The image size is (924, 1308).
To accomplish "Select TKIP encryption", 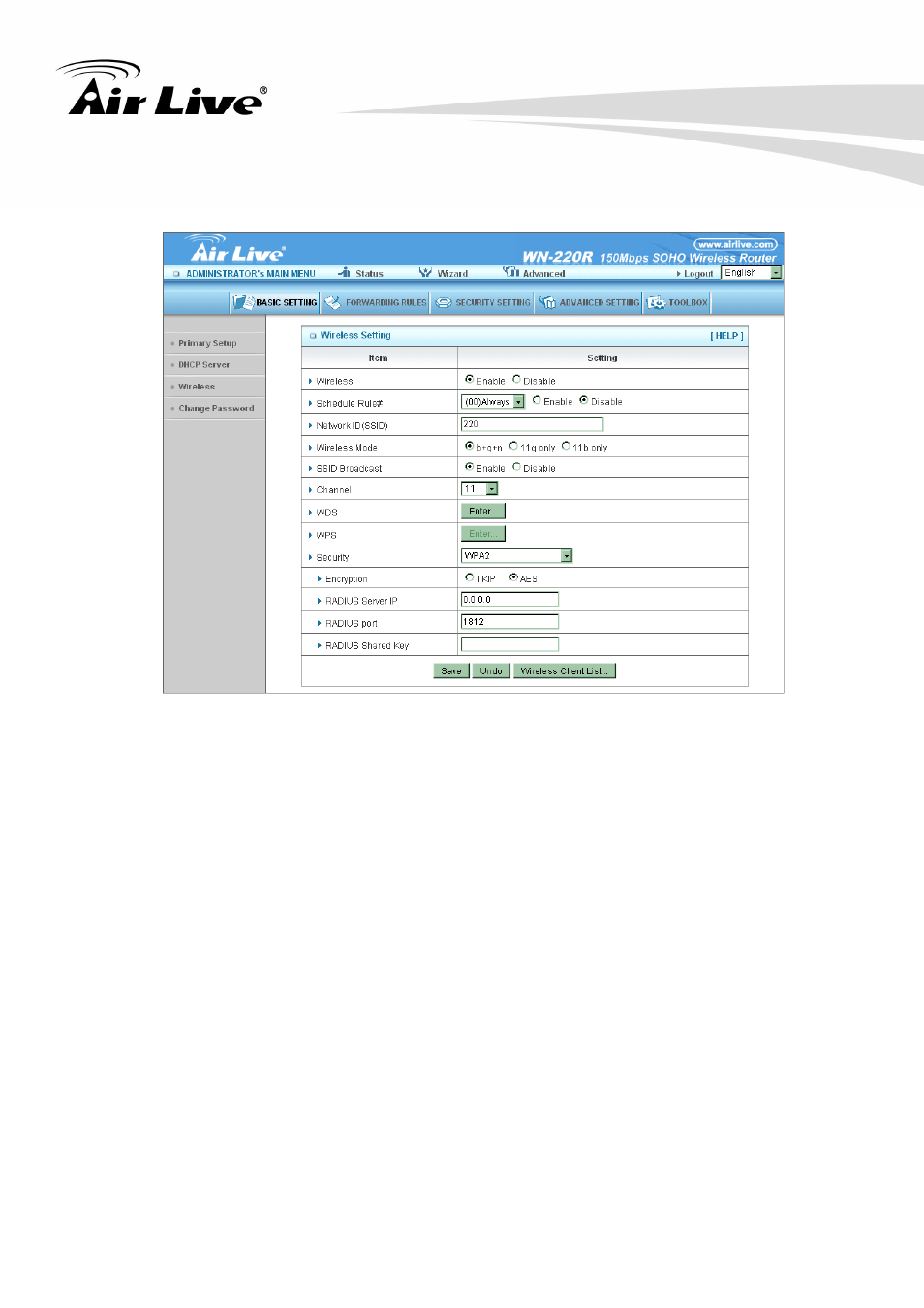I will click(x=469, y=577).
